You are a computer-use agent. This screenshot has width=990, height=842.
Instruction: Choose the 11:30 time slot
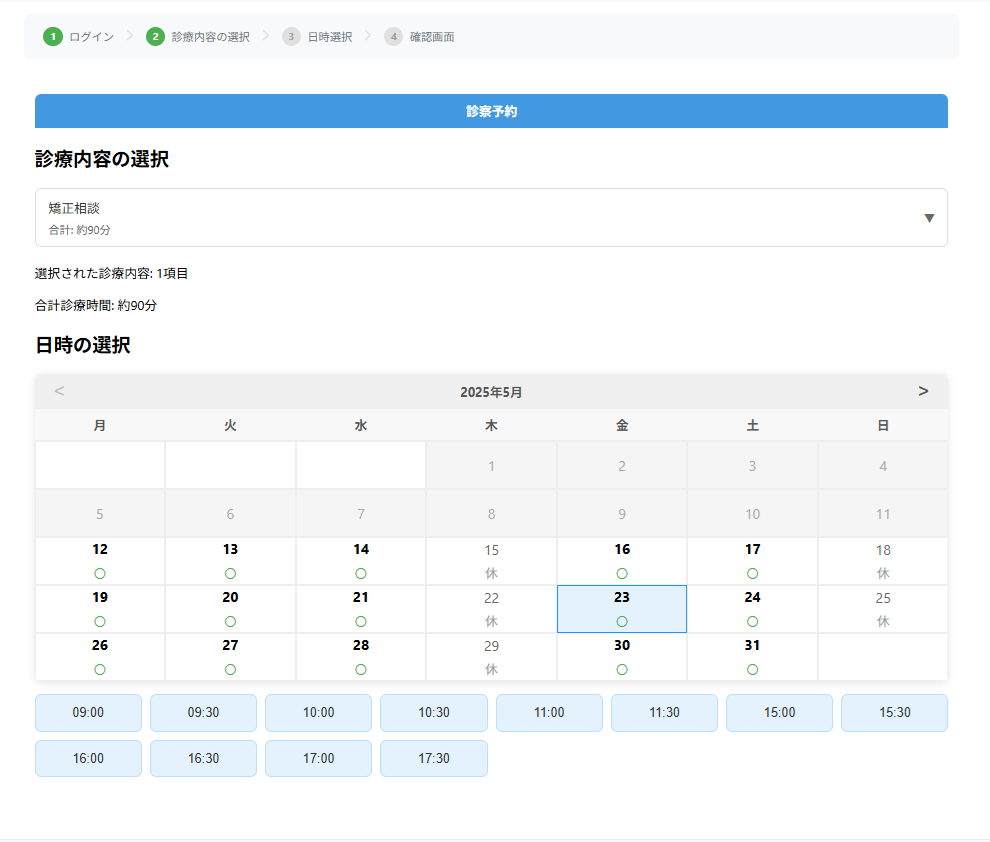point(664,713)
